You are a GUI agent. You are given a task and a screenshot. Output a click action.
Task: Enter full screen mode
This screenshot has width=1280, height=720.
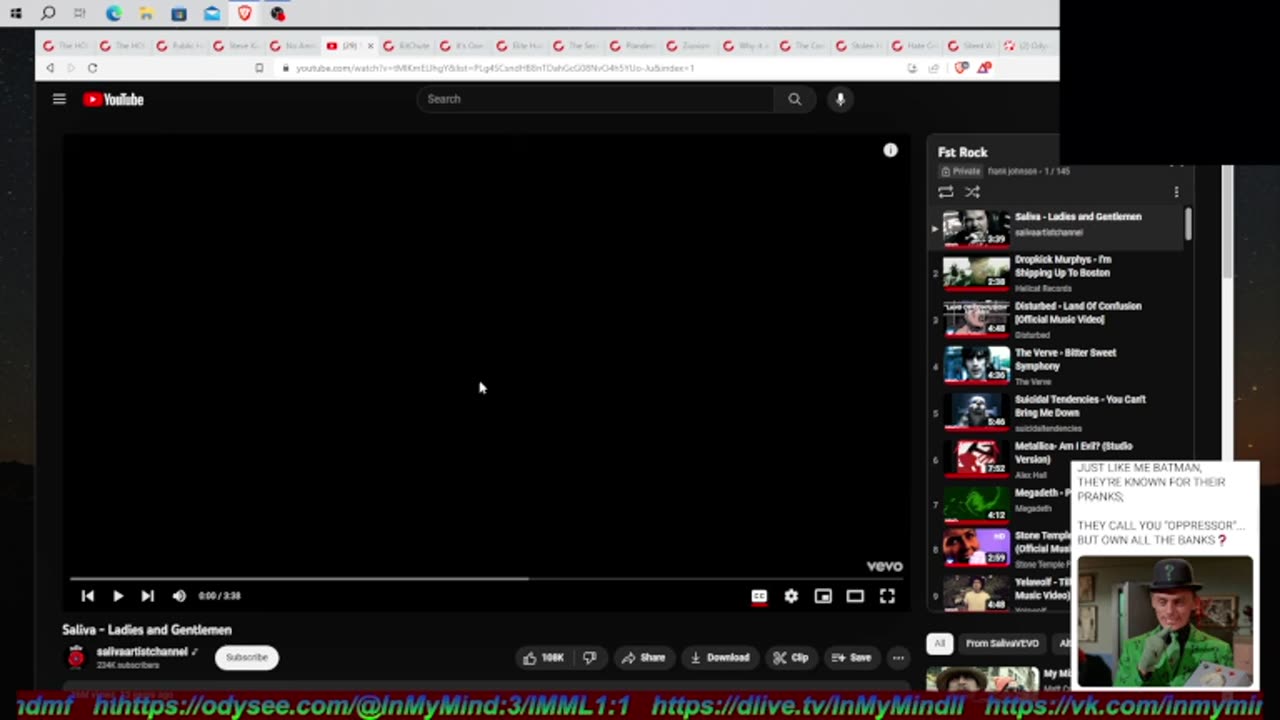887,596
